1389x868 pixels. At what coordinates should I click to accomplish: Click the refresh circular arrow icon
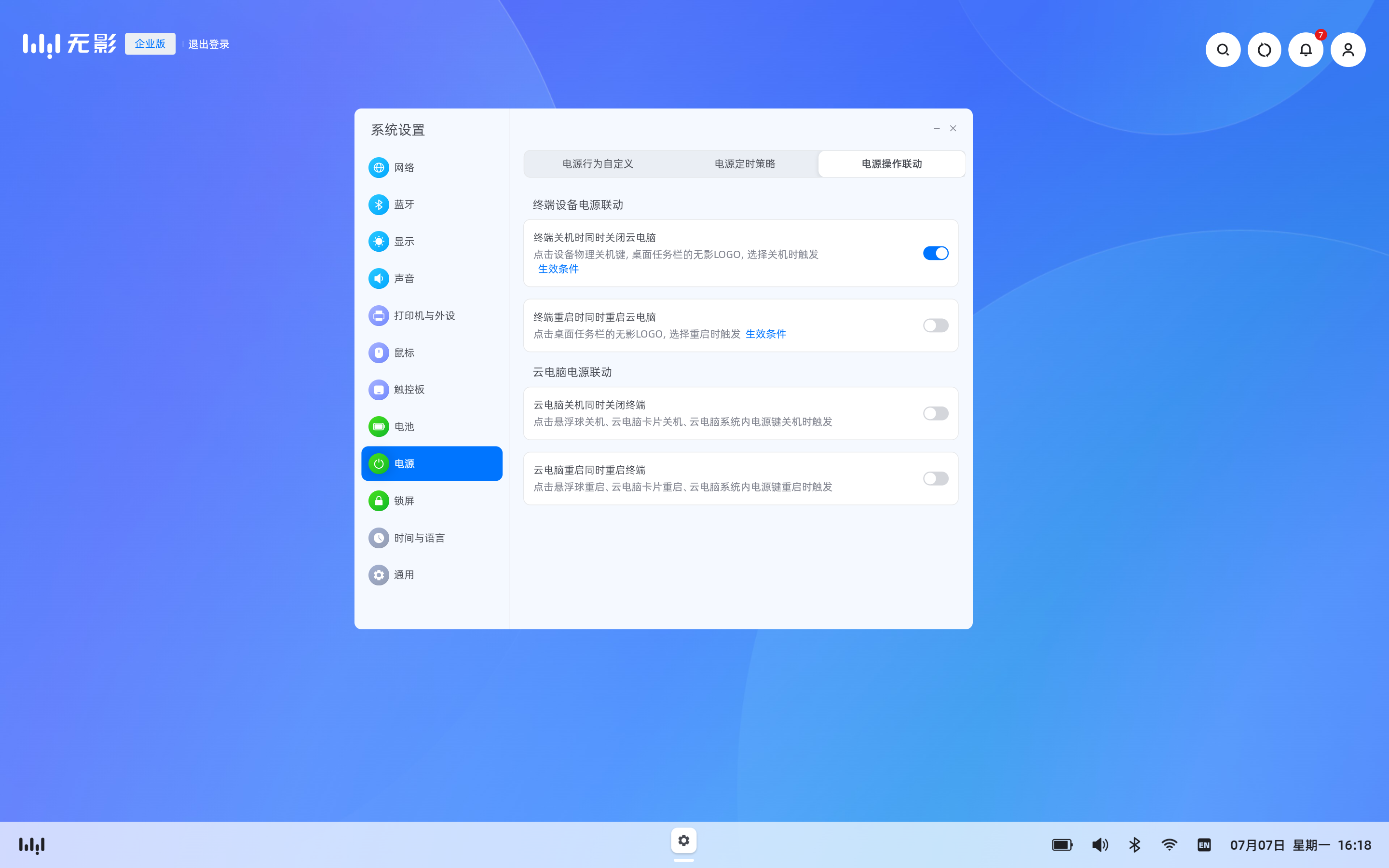(x=1264, y=50)
